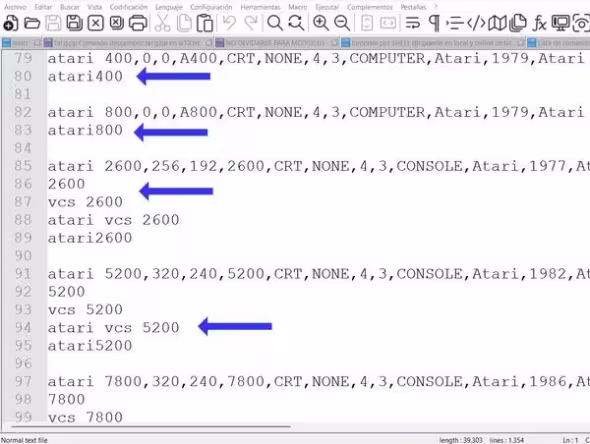This screenshot has width=590, height=444.
Task: Open Find with the magnifier icon
Action: 275,23
